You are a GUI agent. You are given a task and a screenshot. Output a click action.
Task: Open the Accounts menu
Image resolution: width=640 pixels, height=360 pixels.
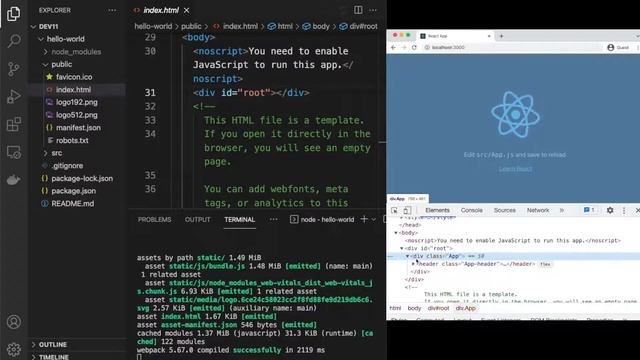coord(13,322)
